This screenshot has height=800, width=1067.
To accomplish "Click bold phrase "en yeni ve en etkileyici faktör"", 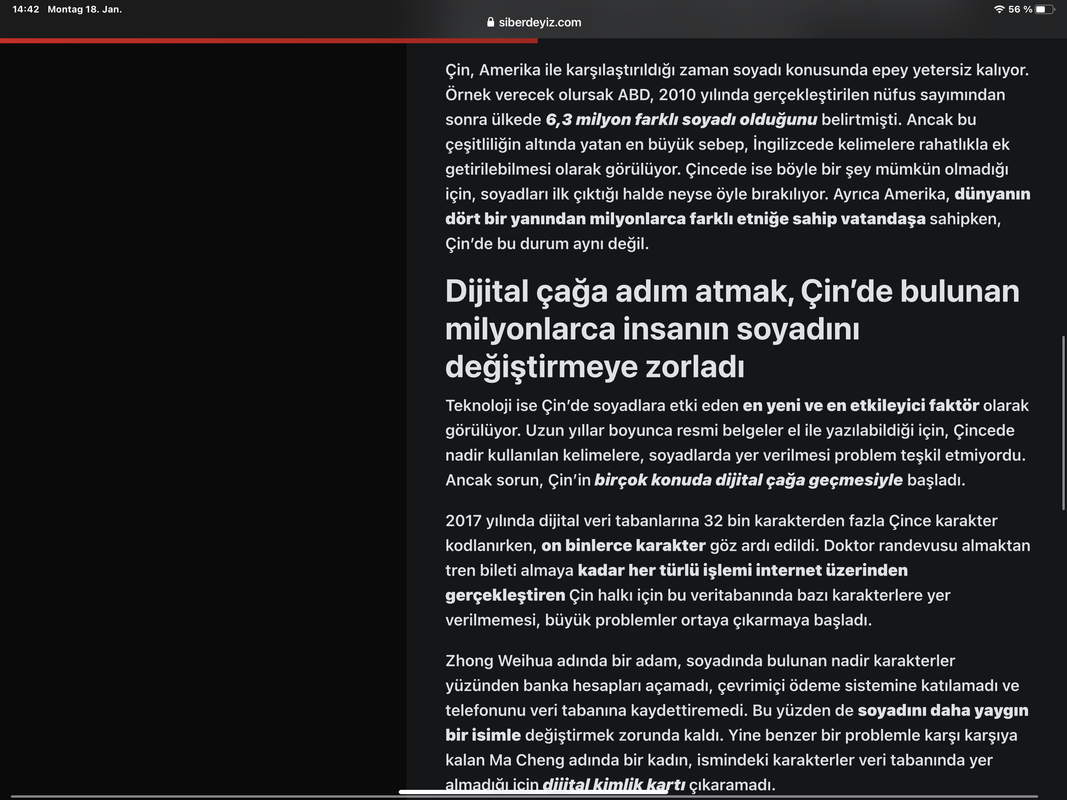I will click(x=861, y=406).
